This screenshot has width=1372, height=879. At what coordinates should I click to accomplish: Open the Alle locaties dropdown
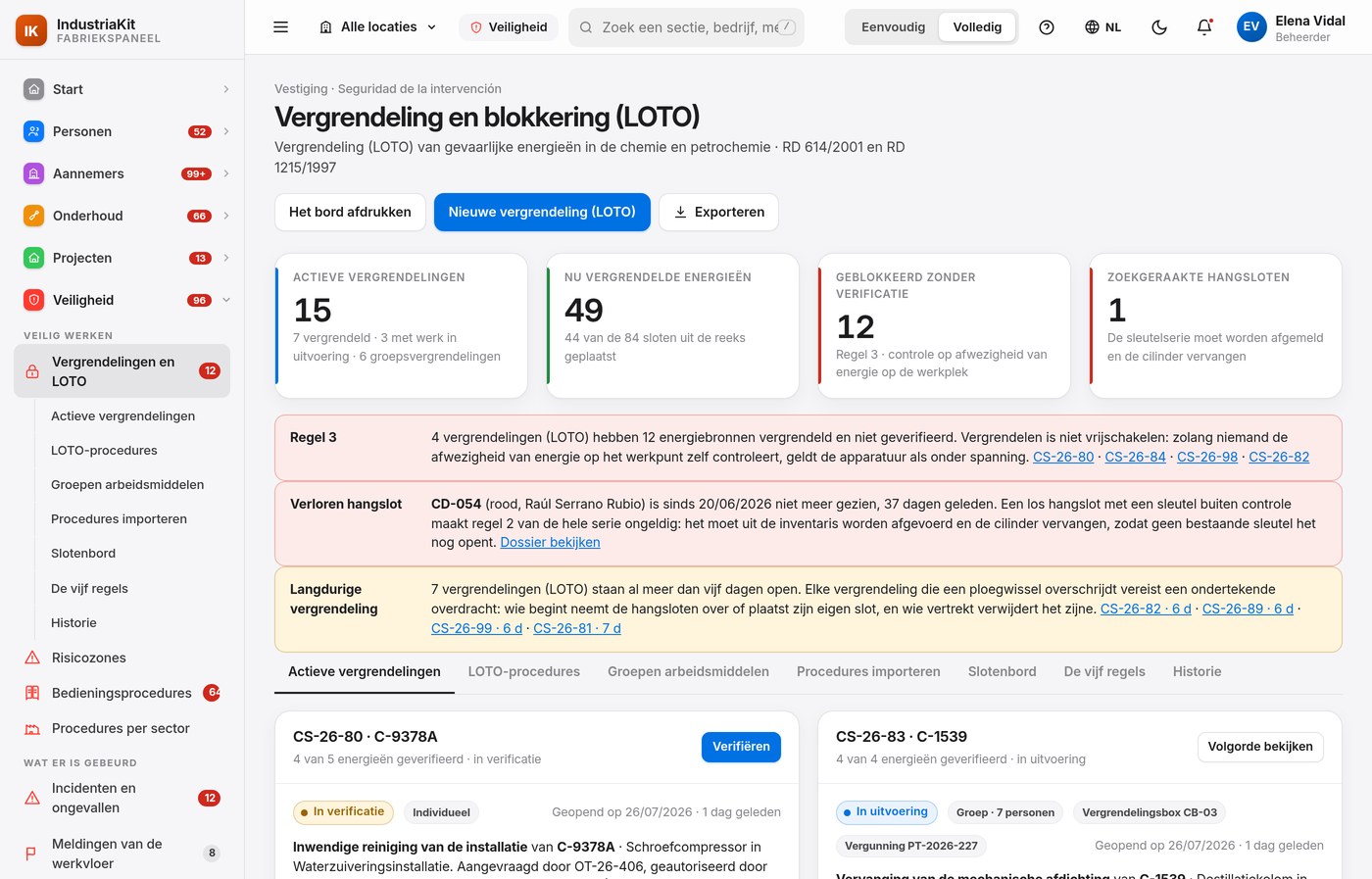(x=378, y=27)
